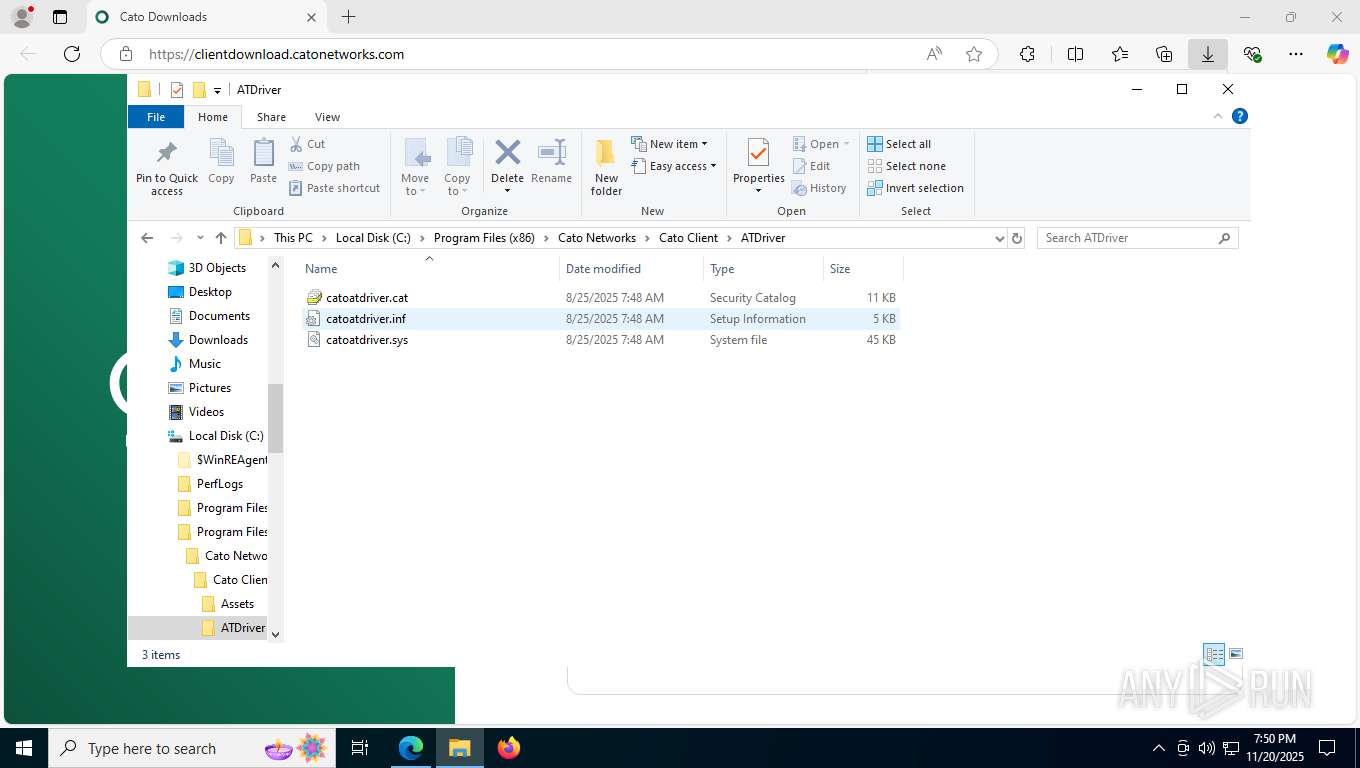This screenshot has width=1360, height=768.
Task: Open new Edge tab
Action: 348,17
